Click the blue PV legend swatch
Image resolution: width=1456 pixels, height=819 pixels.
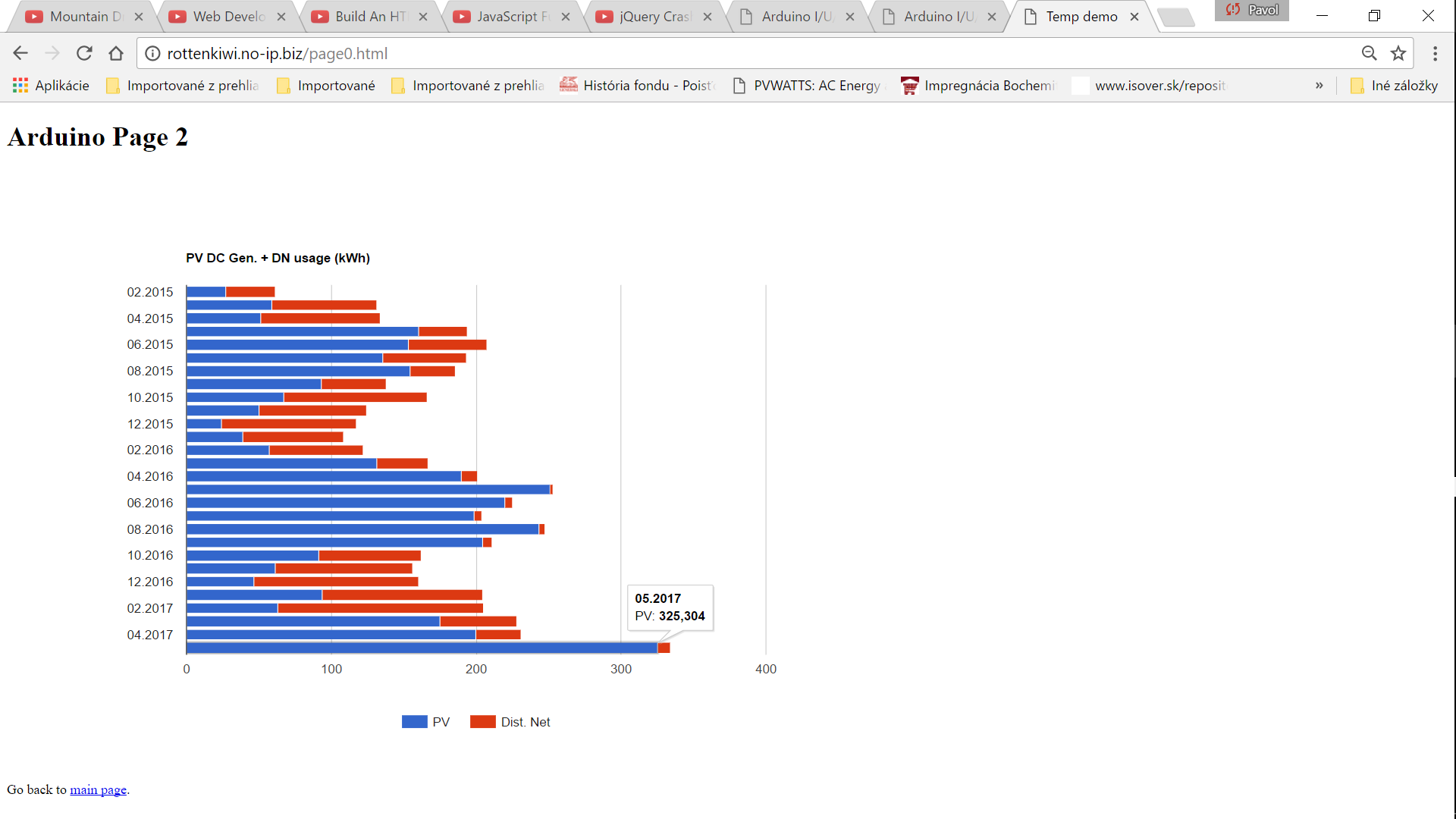pos(414,722)
